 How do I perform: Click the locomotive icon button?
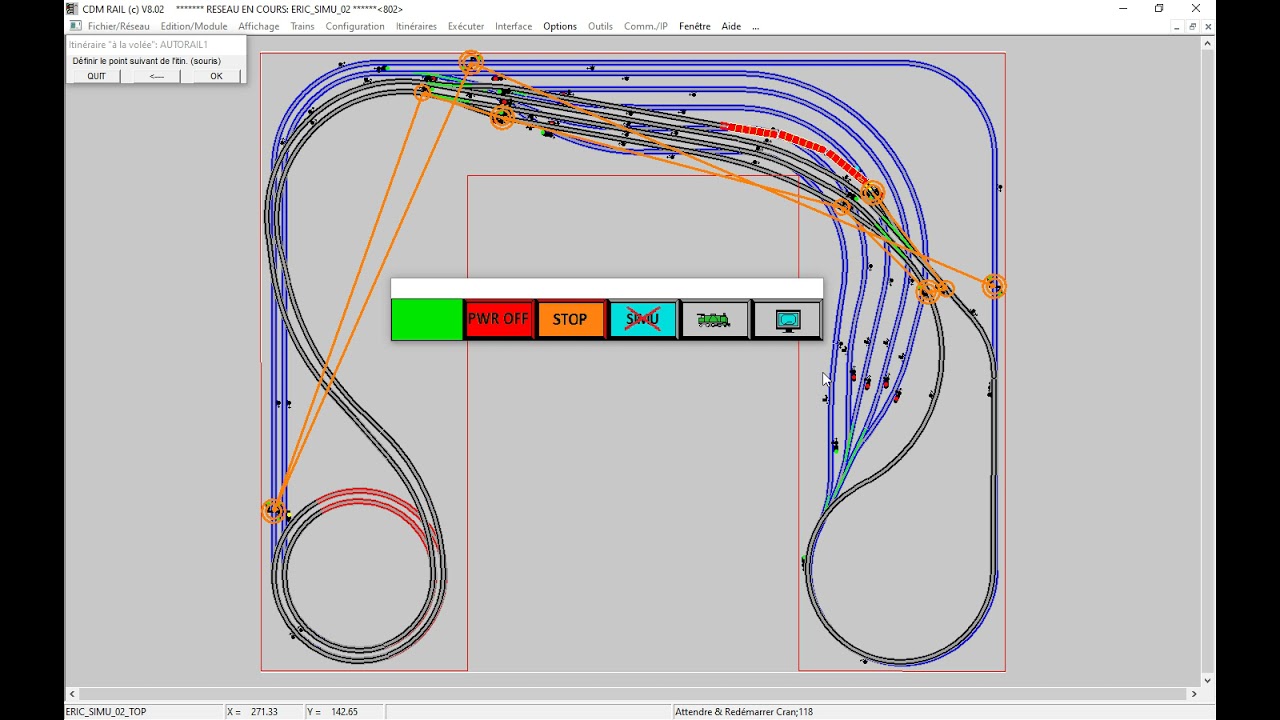click(714, 319)
